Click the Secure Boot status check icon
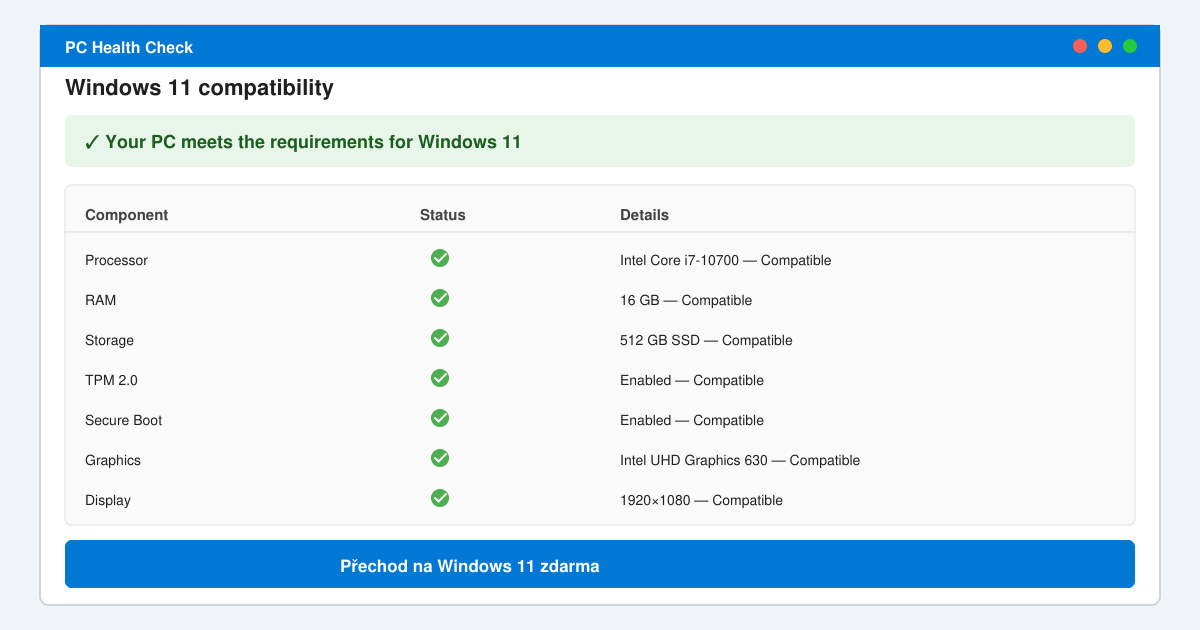1200x630 pixels. coord(440,418)
